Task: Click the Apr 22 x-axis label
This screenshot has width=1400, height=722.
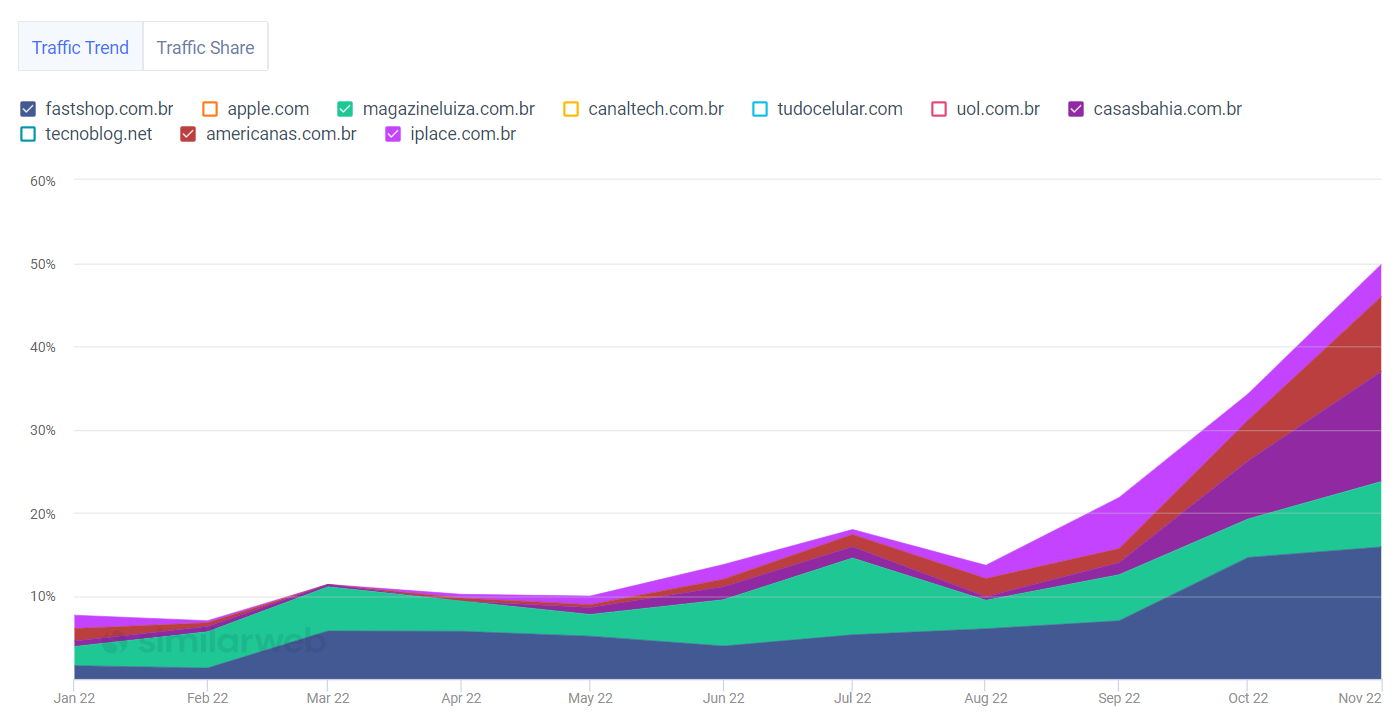Action: (x=461, y=698)
